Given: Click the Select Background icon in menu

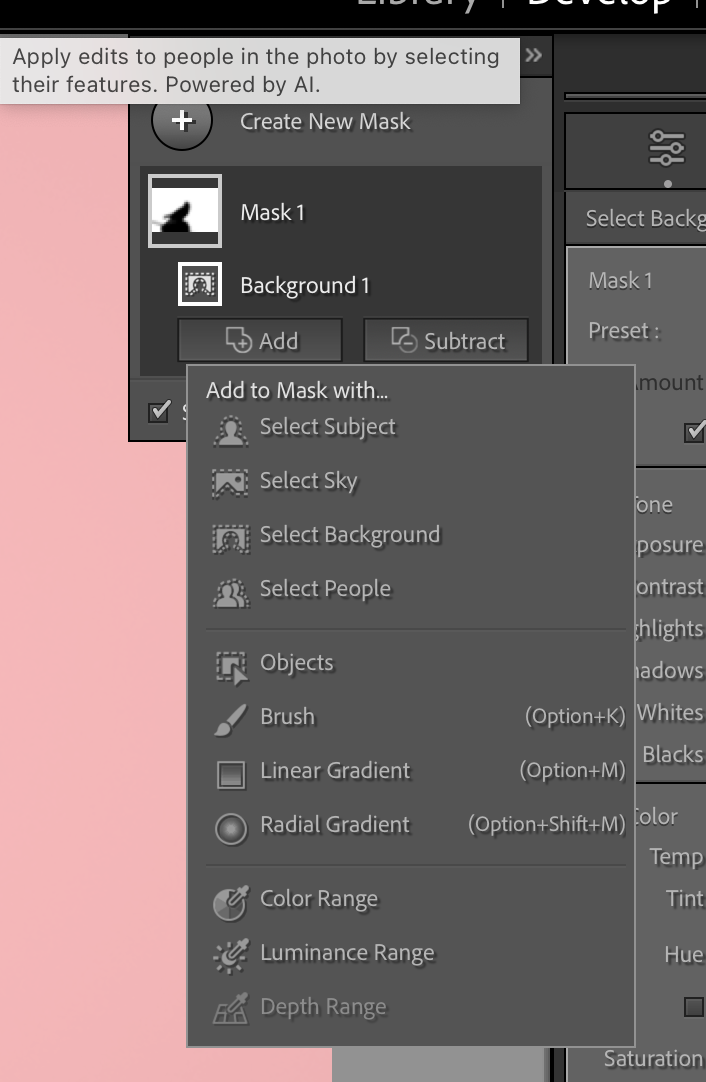Looking at the screenshot, I should click(x=231, y=538).
